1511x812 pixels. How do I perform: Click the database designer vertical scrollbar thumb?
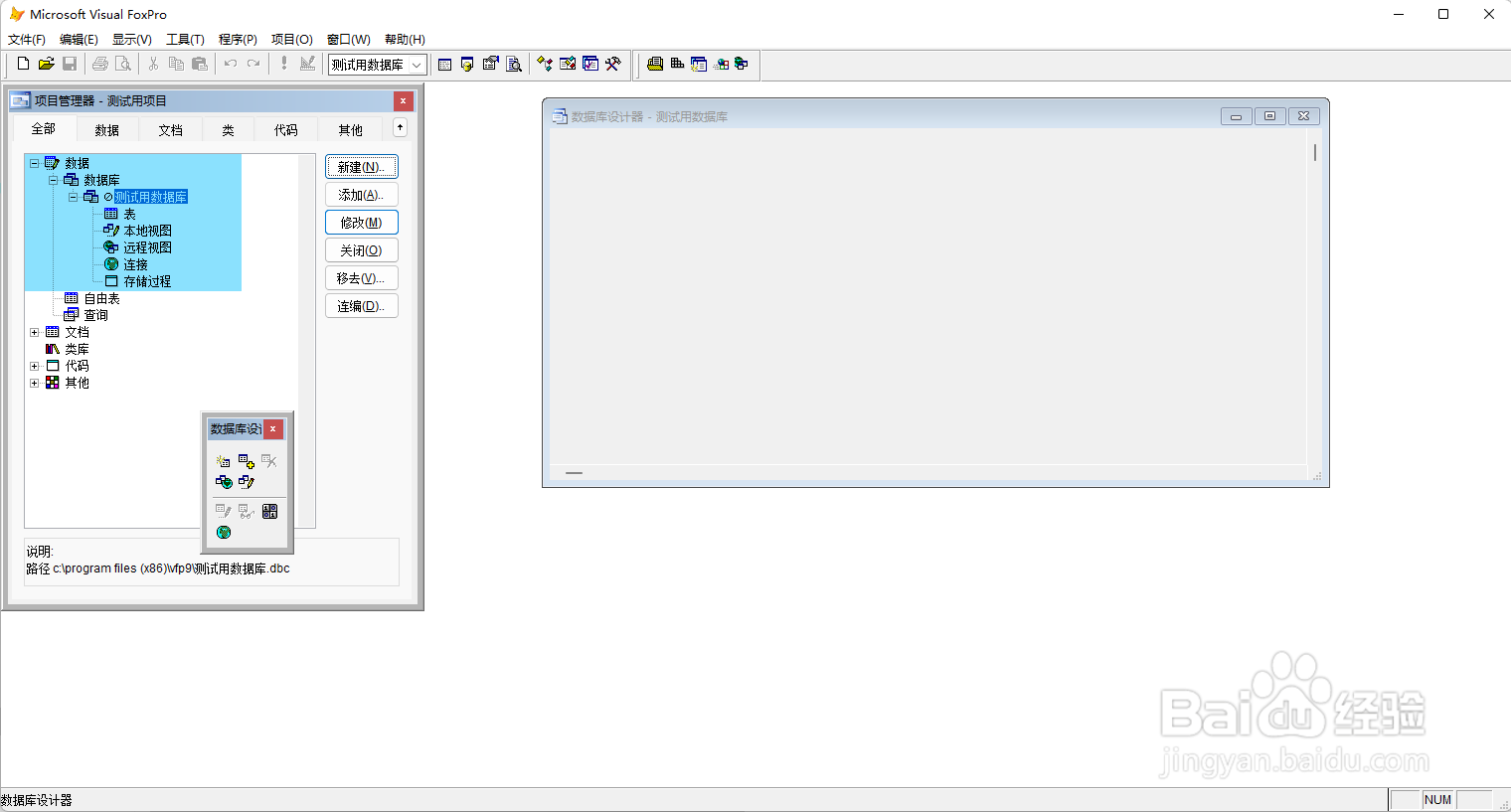(x=1315, y=152)
